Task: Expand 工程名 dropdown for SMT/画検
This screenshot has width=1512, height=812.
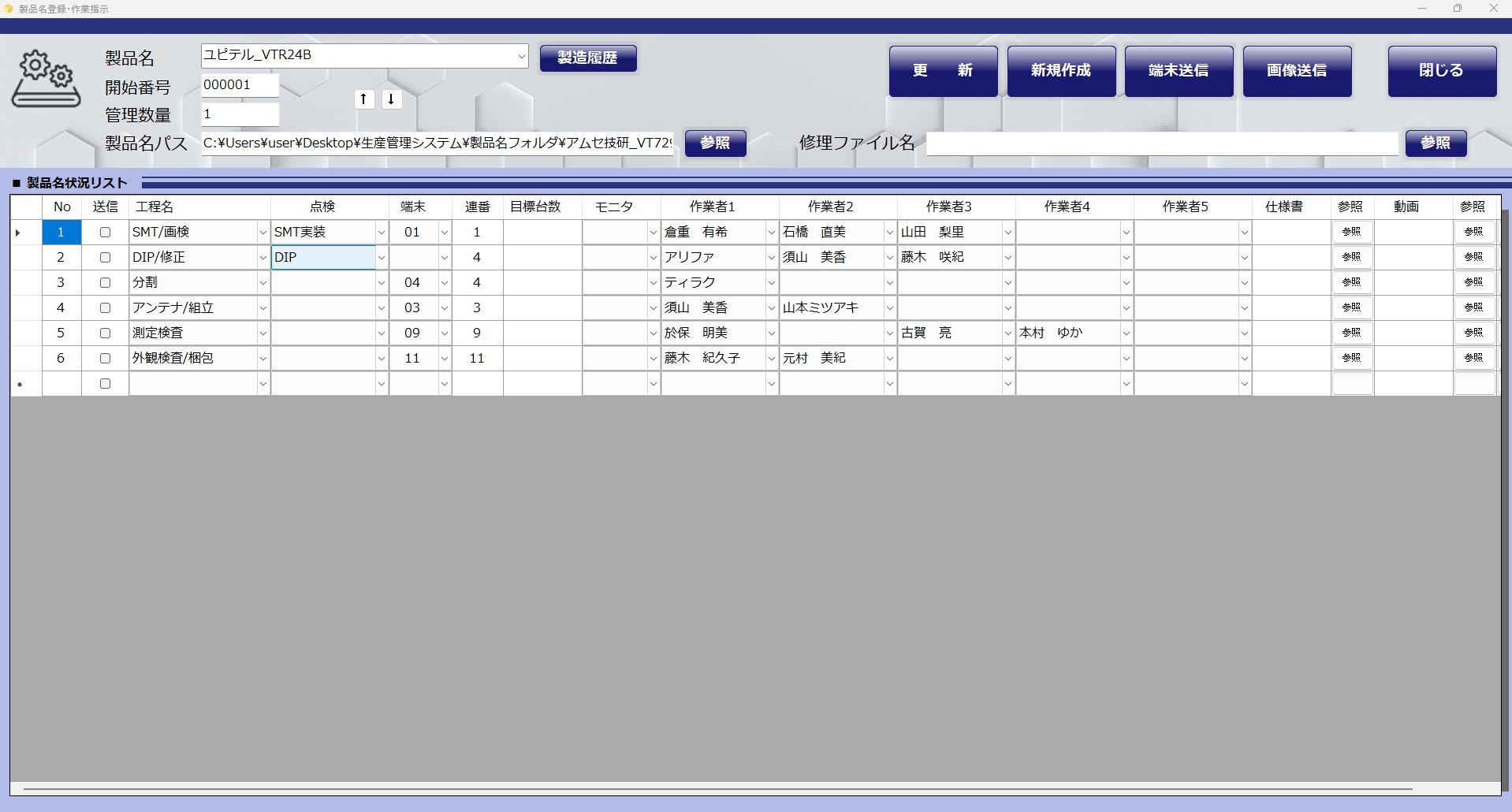Action: [263, 233]
